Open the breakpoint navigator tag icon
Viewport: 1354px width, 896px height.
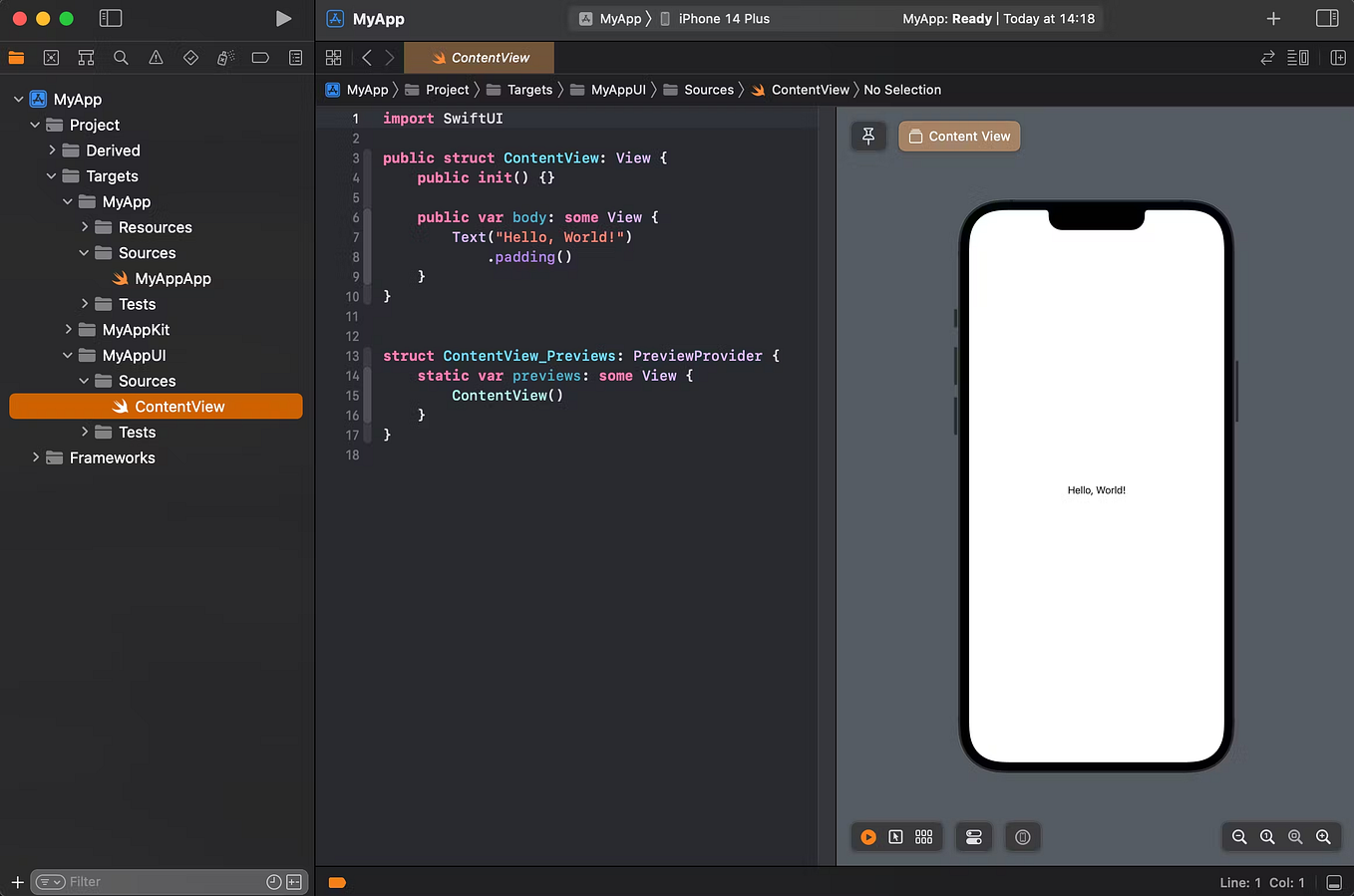tap(260, 57)
